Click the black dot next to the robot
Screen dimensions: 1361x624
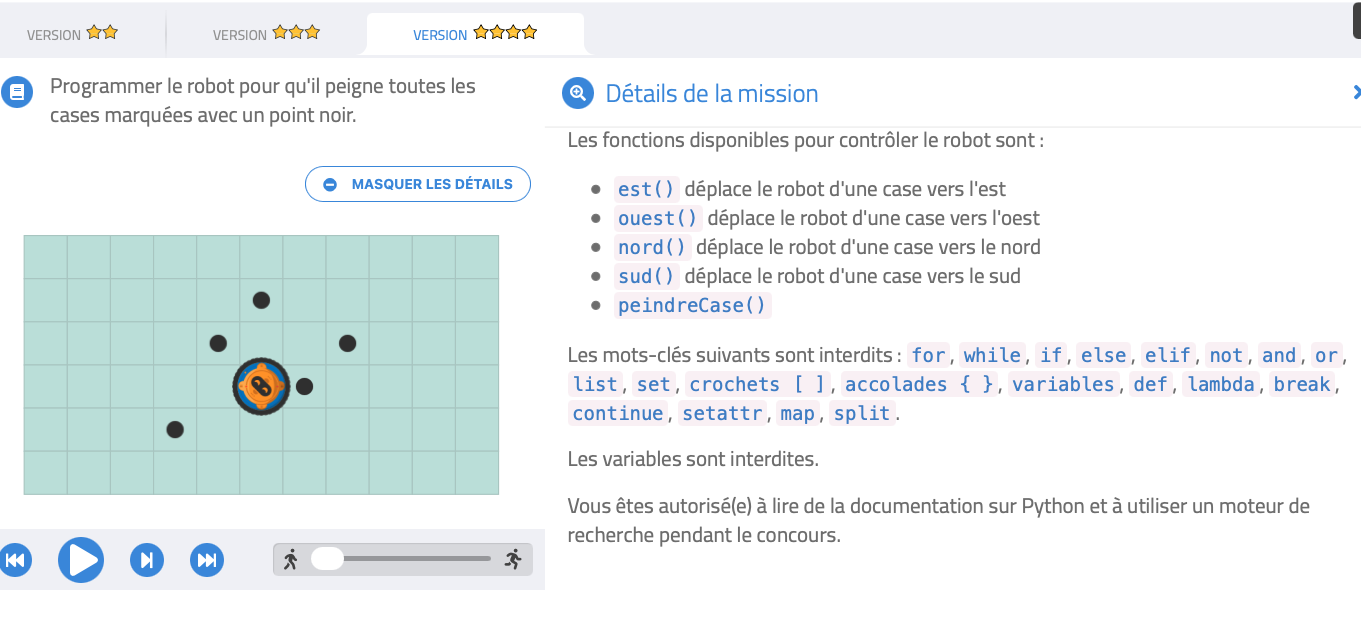(305, 386)
